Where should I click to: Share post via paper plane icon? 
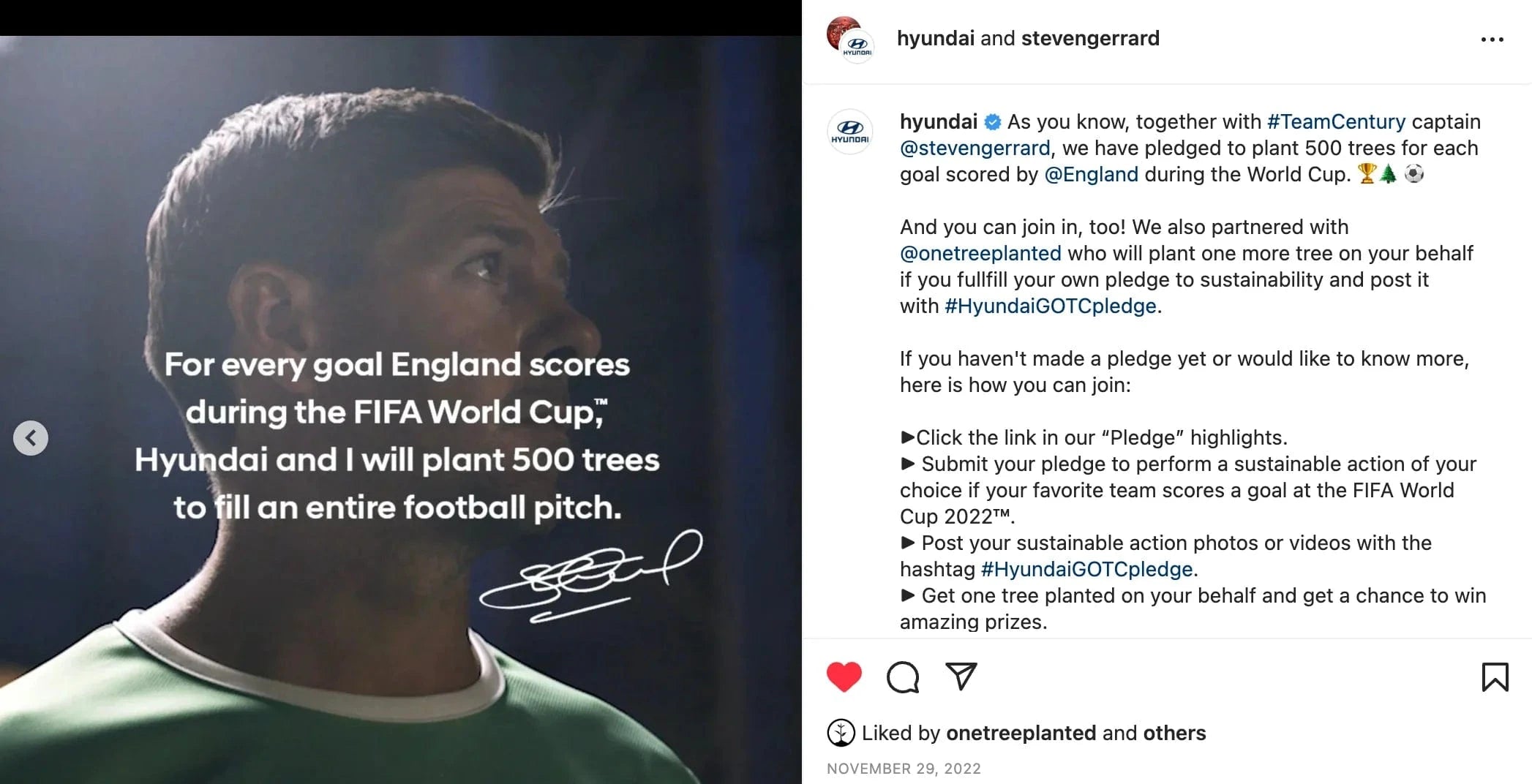(961, 676)
